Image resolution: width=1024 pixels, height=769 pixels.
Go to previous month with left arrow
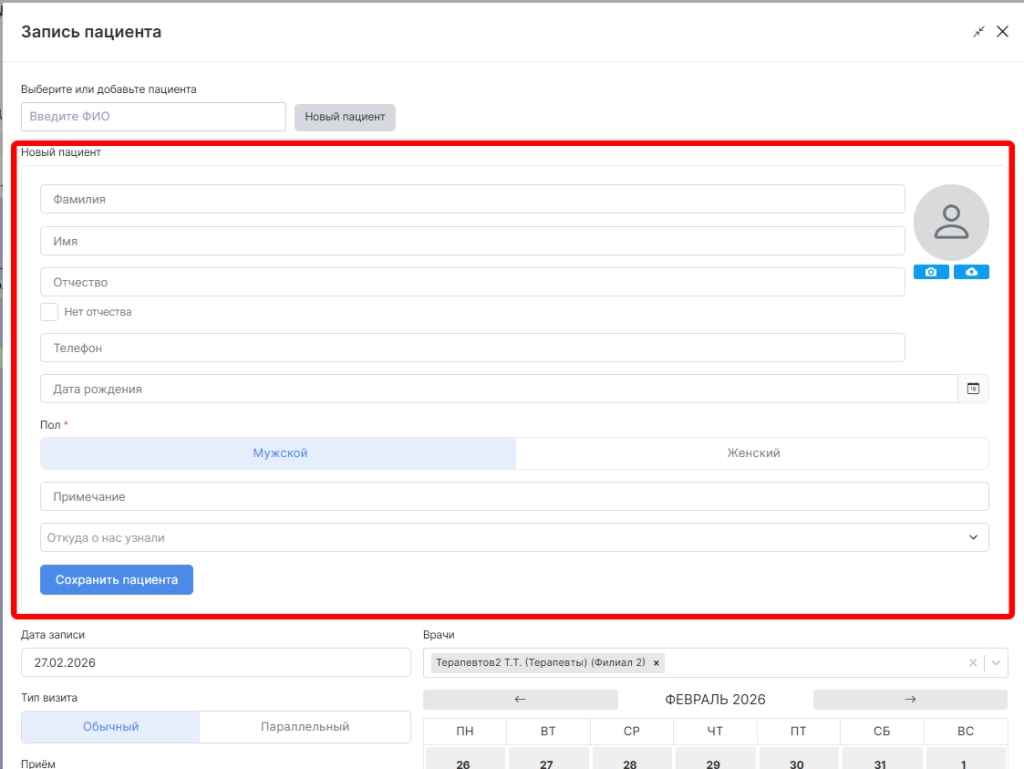(x=520, y=700)
